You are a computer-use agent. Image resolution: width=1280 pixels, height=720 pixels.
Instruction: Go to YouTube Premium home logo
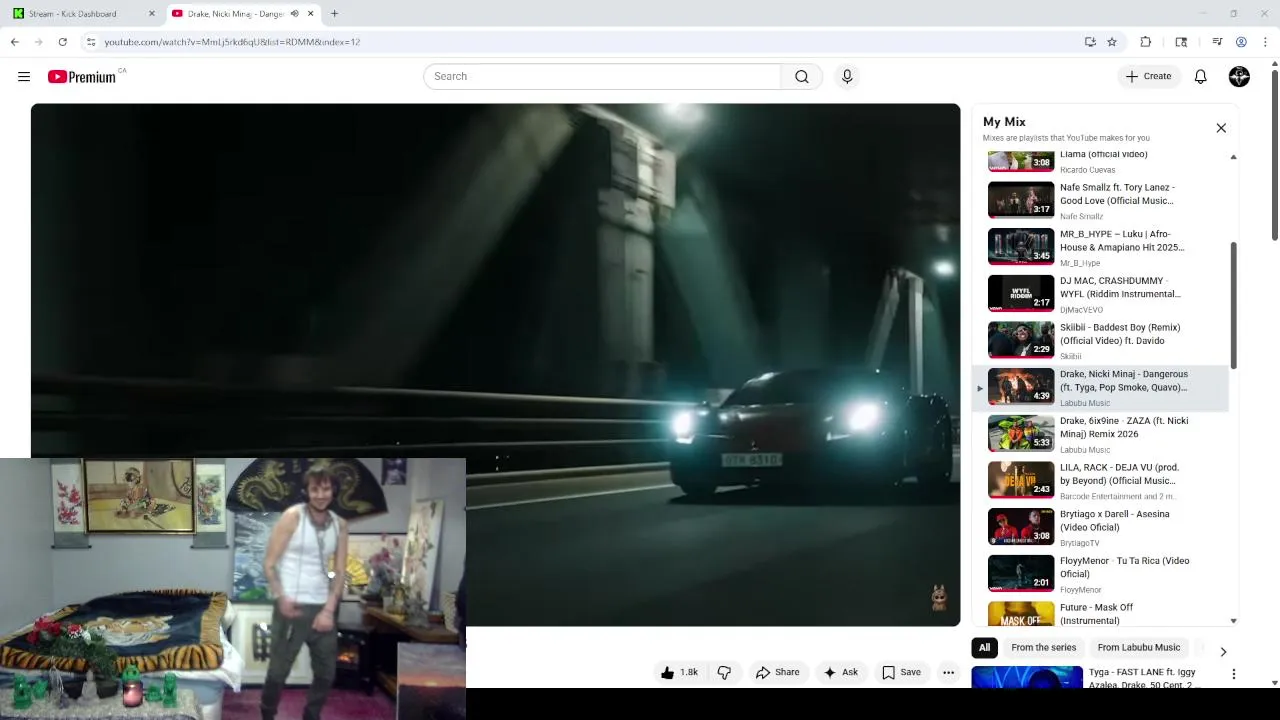(82, 77)
